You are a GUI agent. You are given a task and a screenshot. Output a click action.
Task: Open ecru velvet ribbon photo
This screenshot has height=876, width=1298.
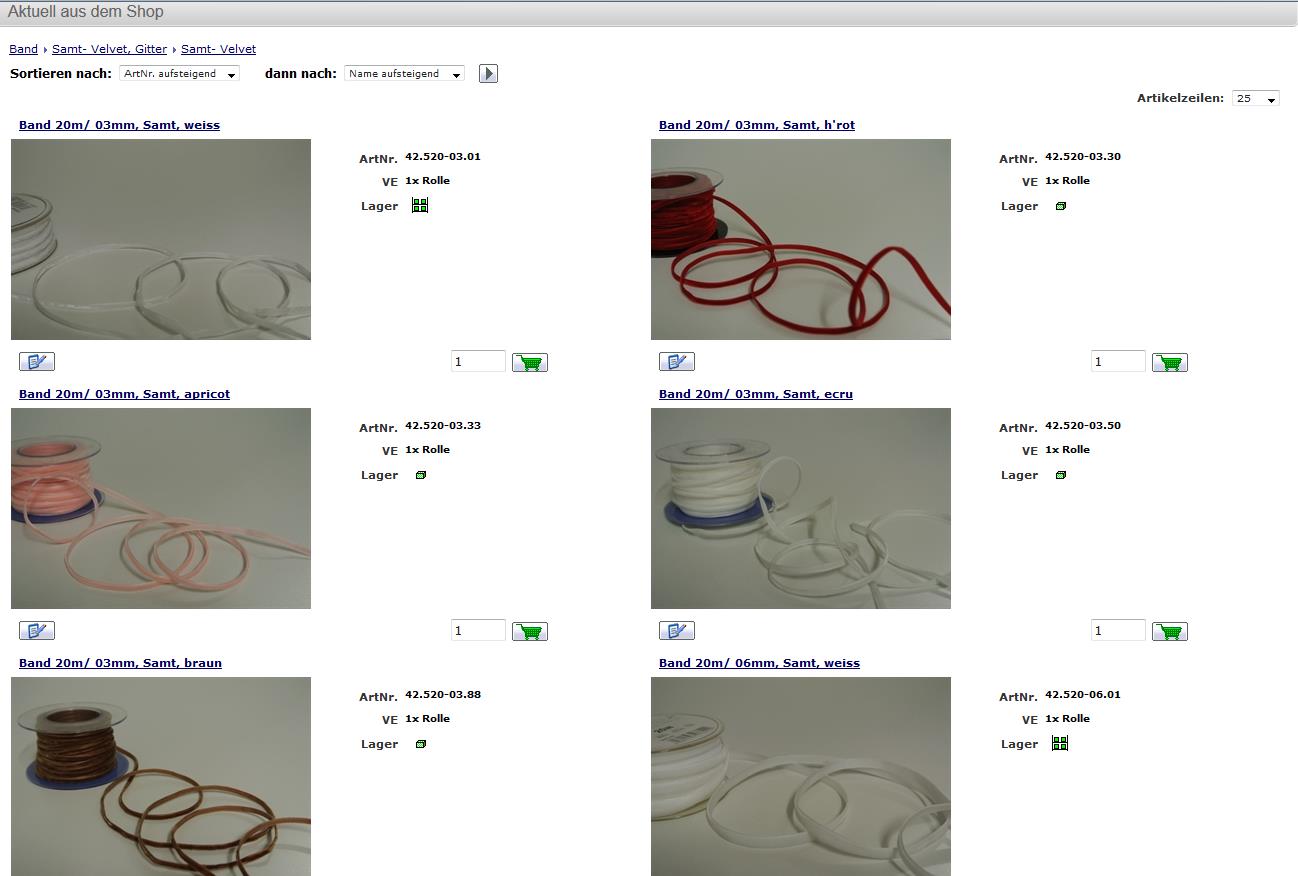(x=801, y=508)
